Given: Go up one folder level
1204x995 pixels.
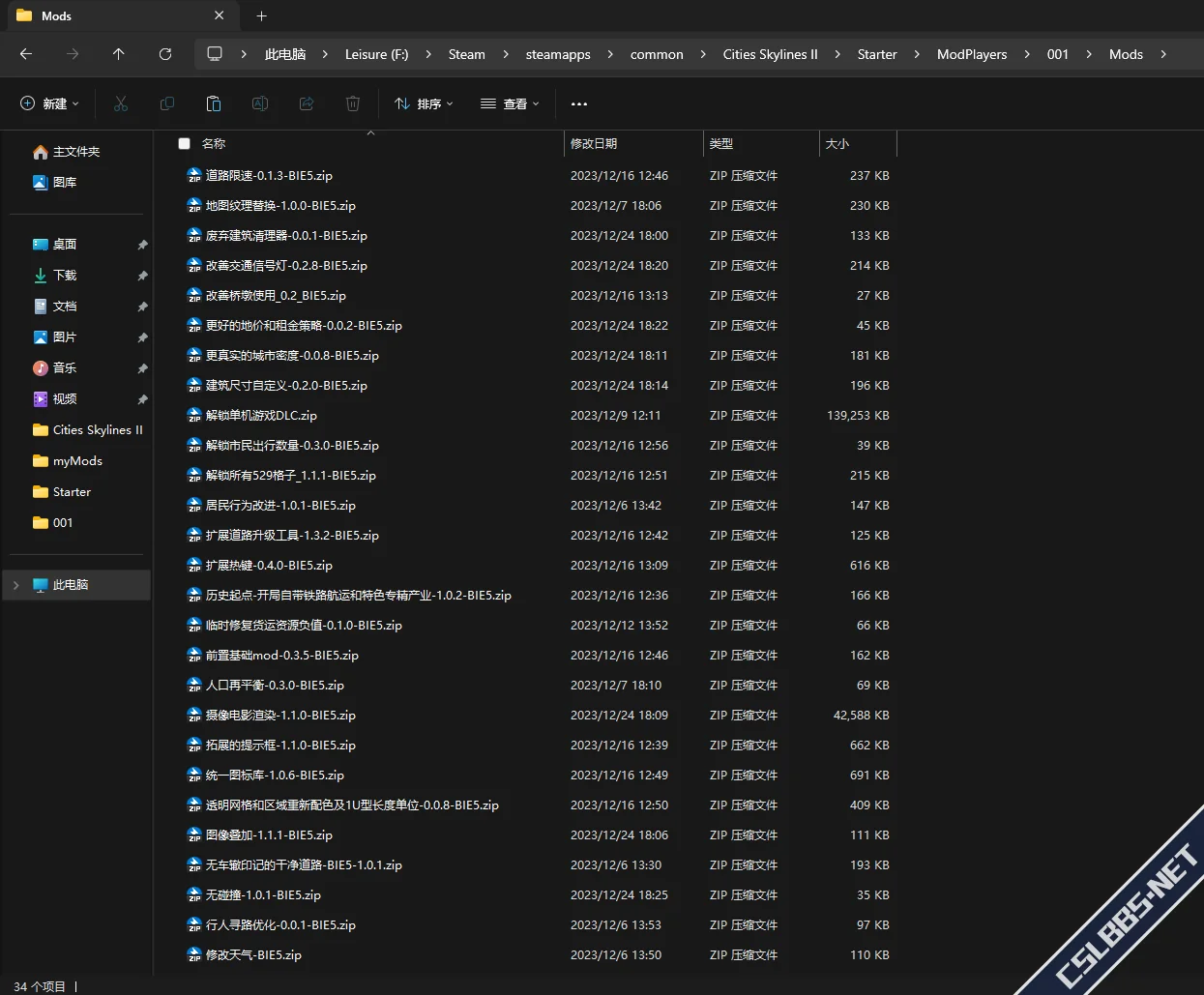Looking at the screenshot, I should 119,54.
